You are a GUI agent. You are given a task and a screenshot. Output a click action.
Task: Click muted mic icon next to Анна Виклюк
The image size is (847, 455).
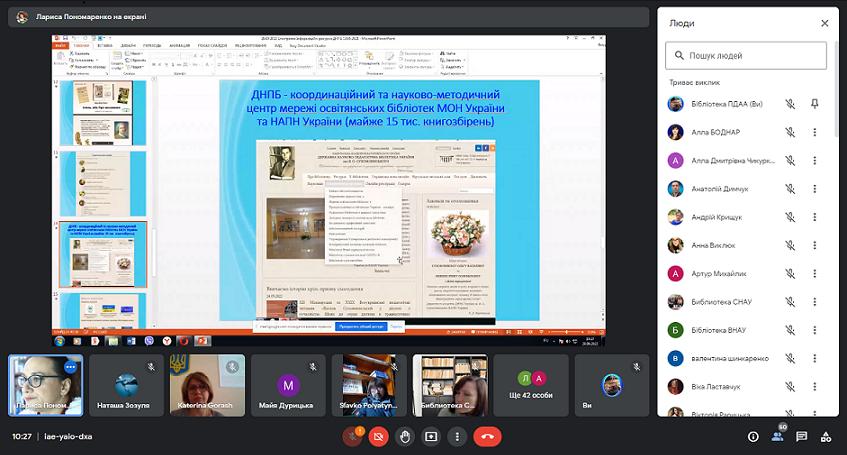(790, 245)
